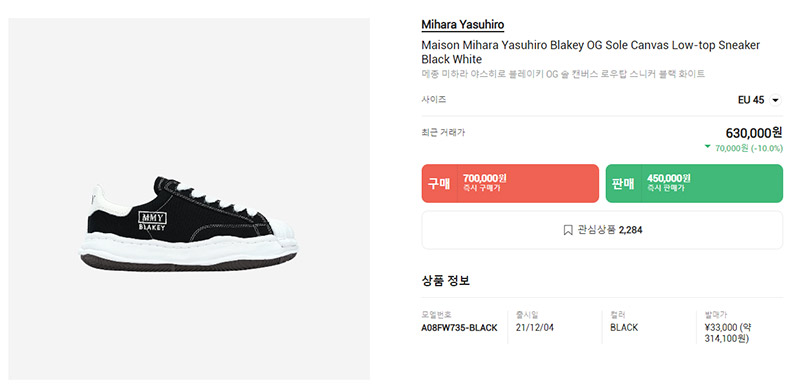This screenshot has width=800, height=387.
Task: Click the English product title text
Action: 590,52
